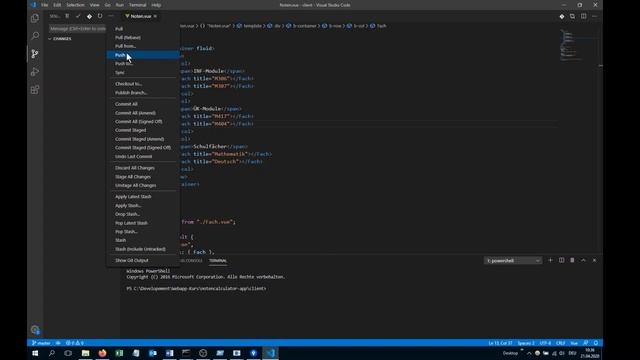
Task: Click UTF-8 encoding in status bar
Action: point(545,343)
